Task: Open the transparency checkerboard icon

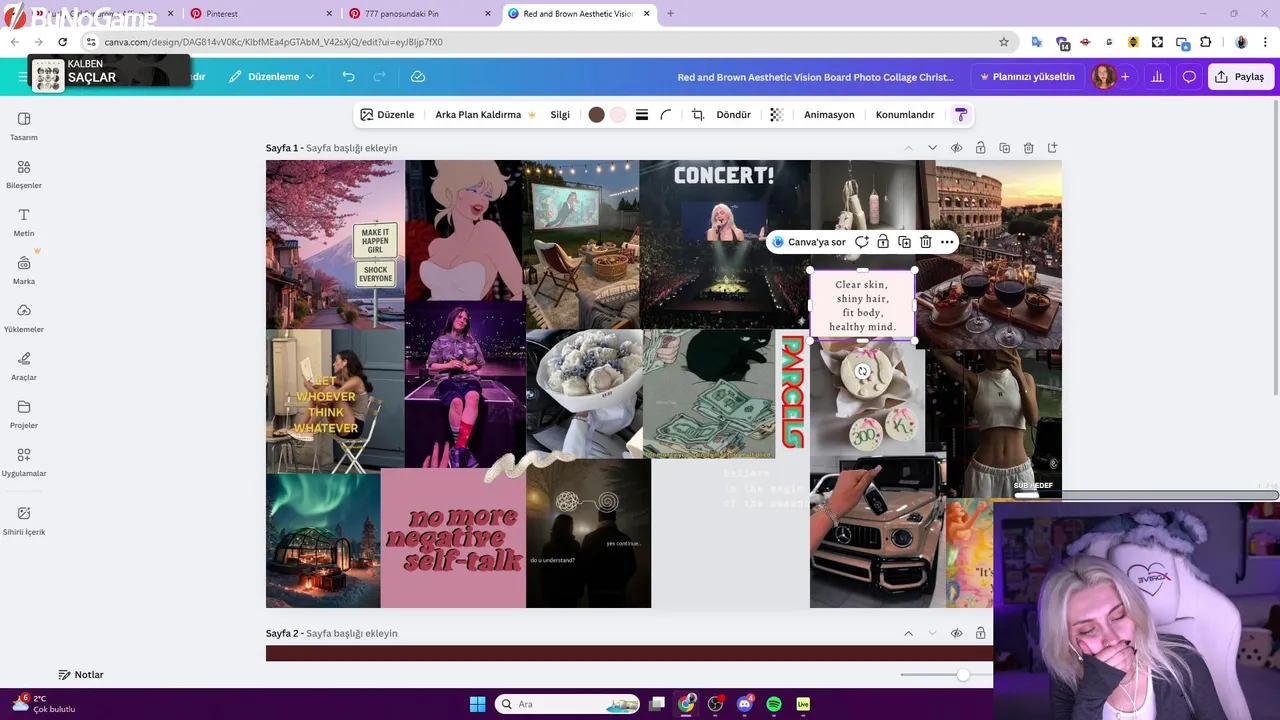Action: pos(776,115)
